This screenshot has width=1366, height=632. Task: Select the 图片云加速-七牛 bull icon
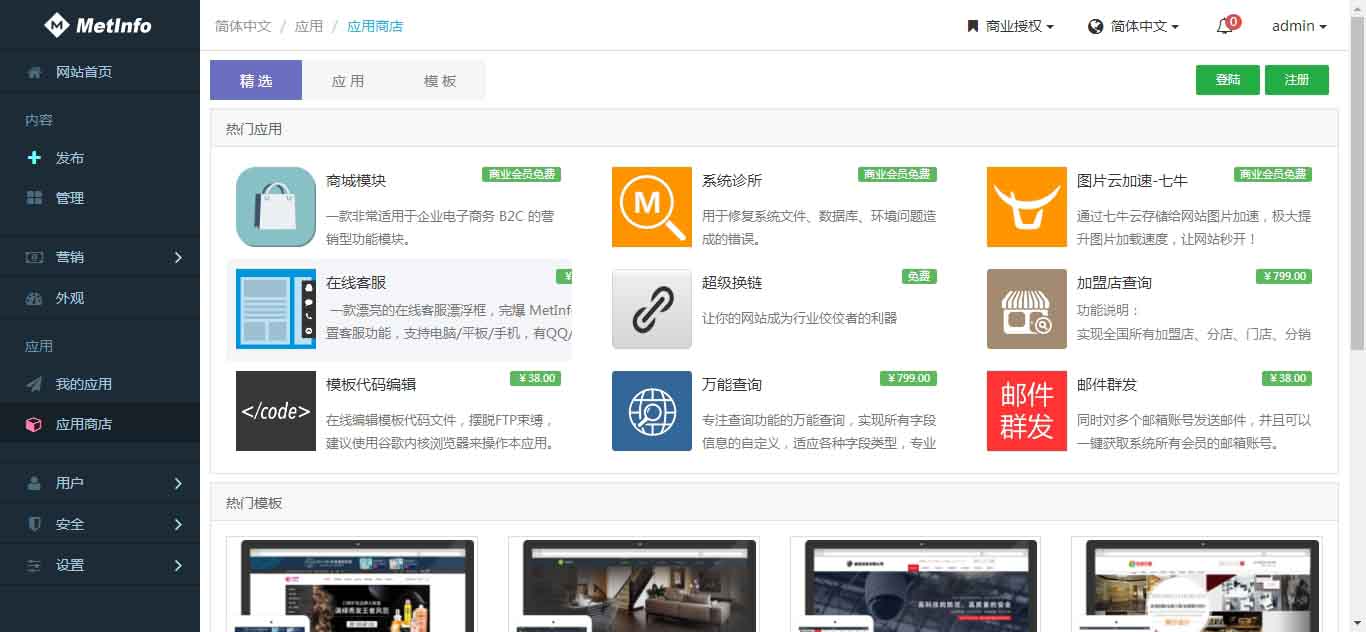point(1026,207)
